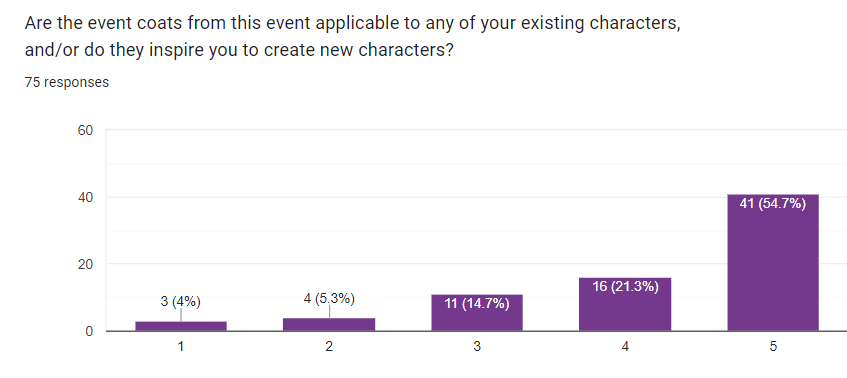
Task: Click the bar labeled 11 (14.7%)
Action: [477, 313]
